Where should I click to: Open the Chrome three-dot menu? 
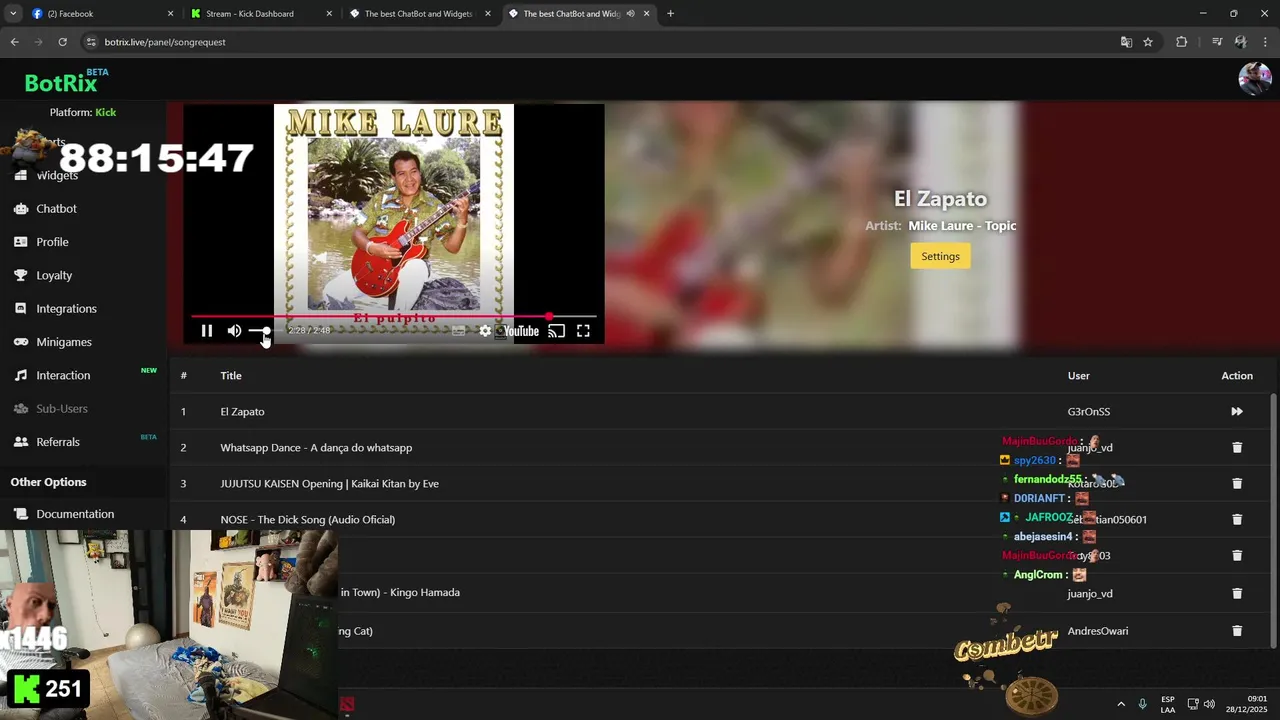1264,42
